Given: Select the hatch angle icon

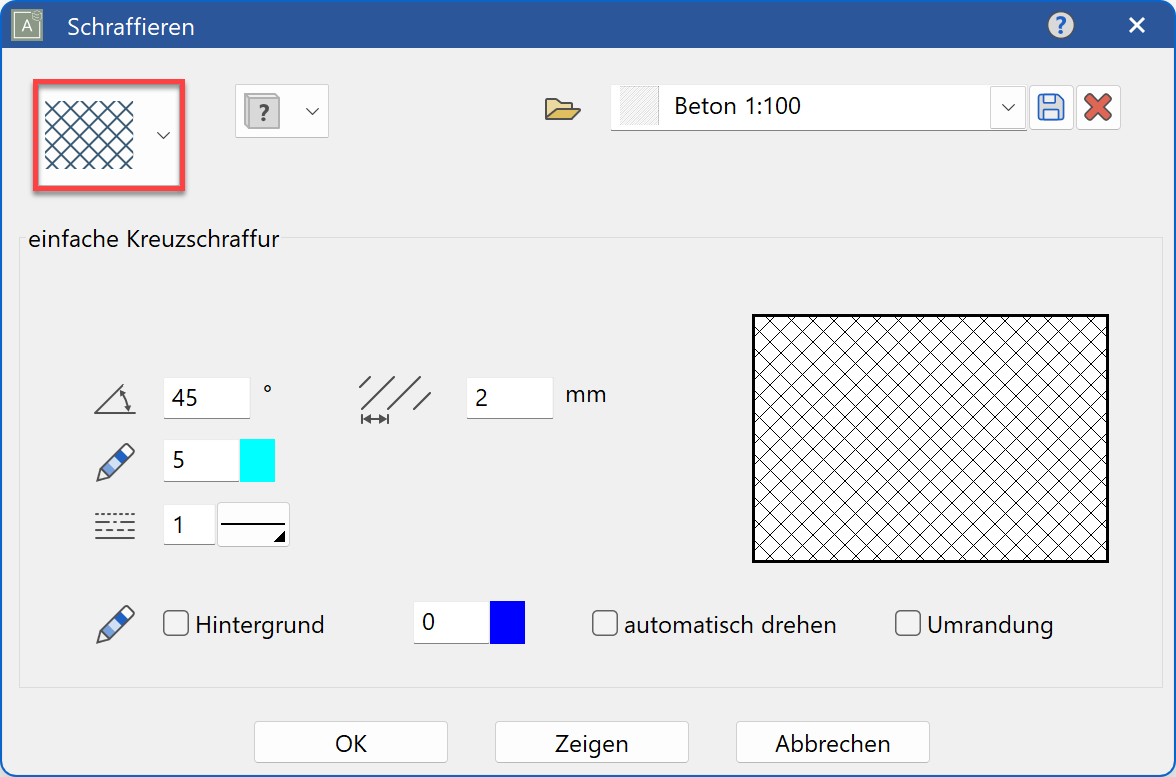Looking at the screenshot, I should 113,397.
